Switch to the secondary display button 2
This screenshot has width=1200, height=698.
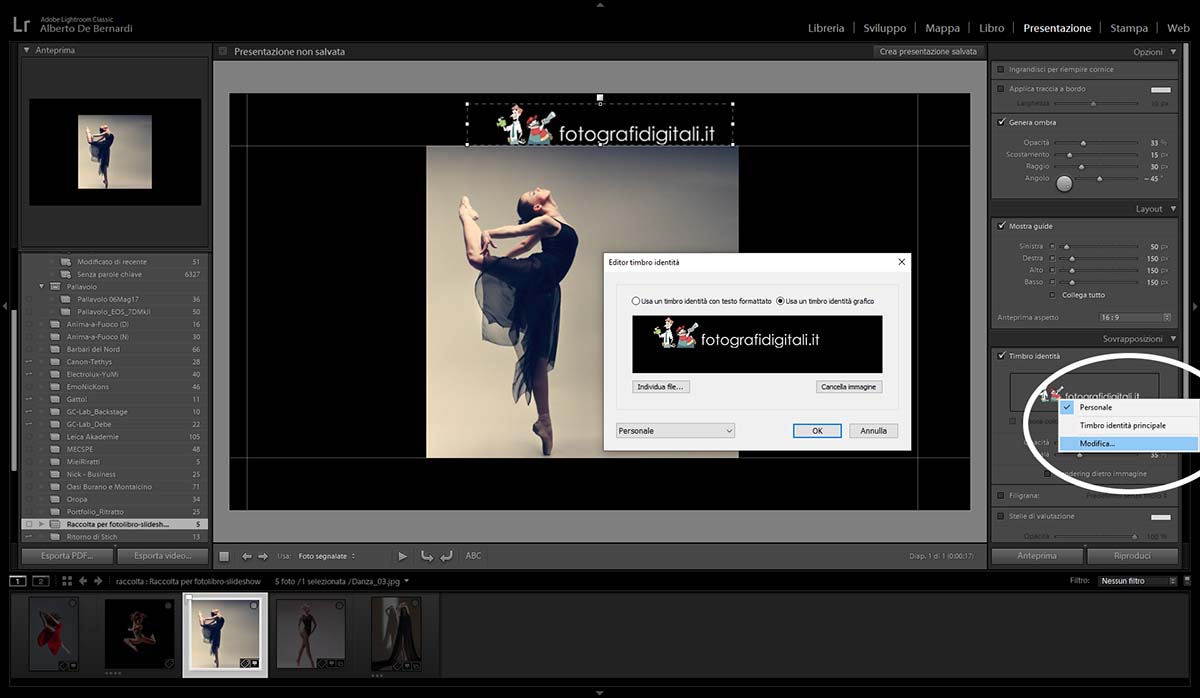(41, 581)
